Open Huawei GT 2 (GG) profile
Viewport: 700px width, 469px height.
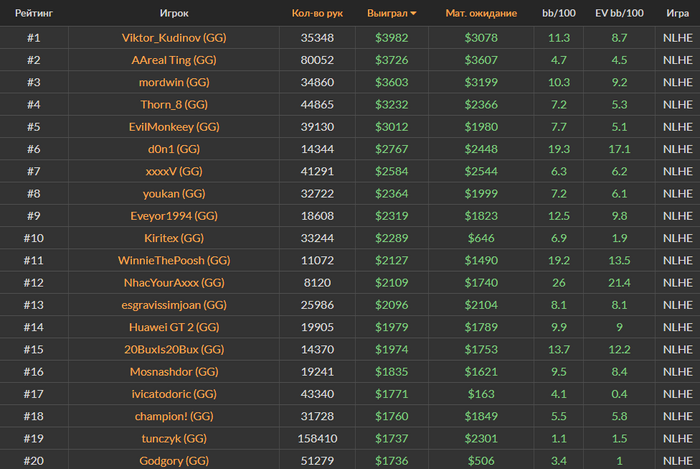(x=174, y=327)
